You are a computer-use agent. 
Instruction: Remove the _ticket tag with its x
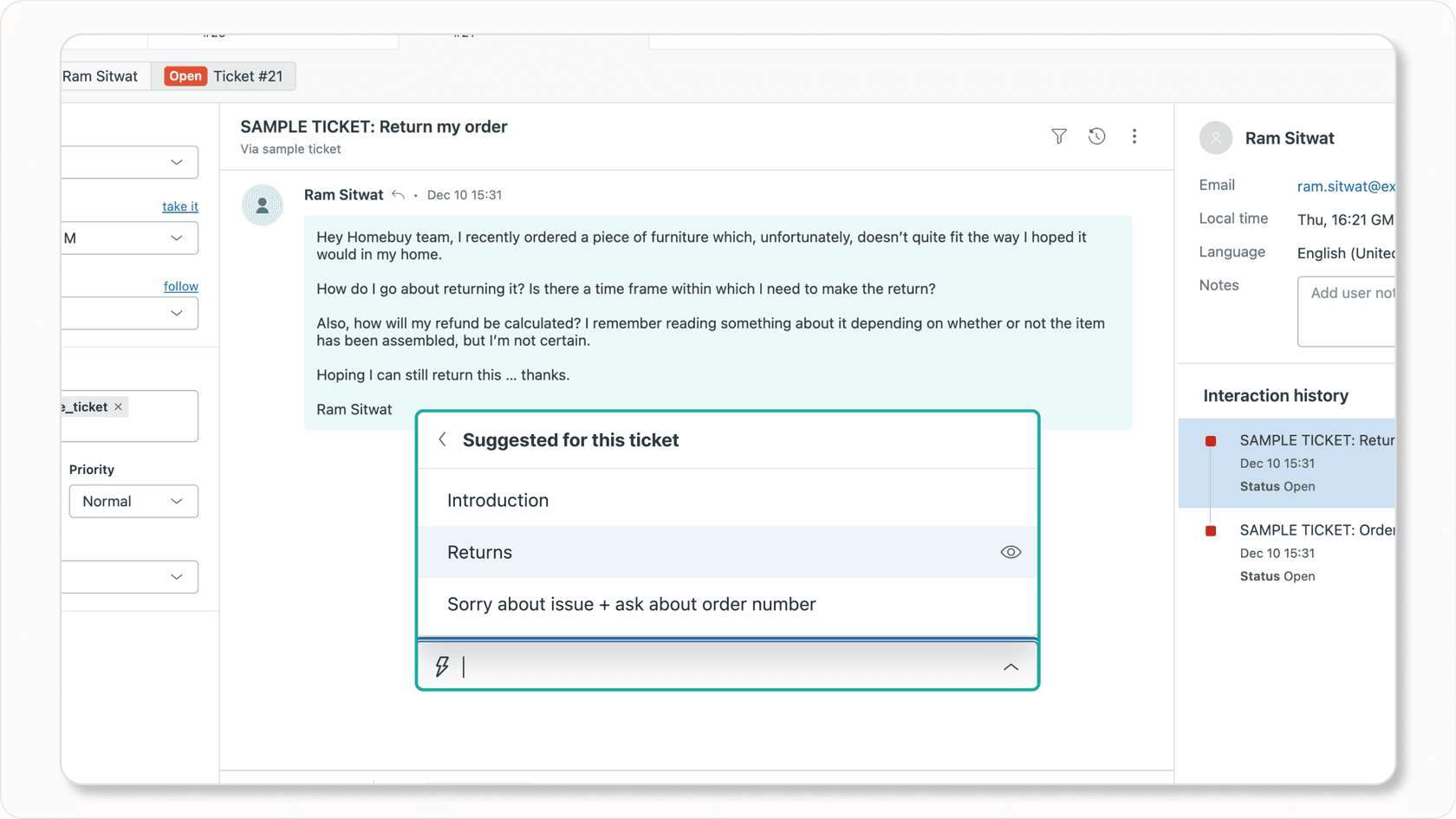118,406
